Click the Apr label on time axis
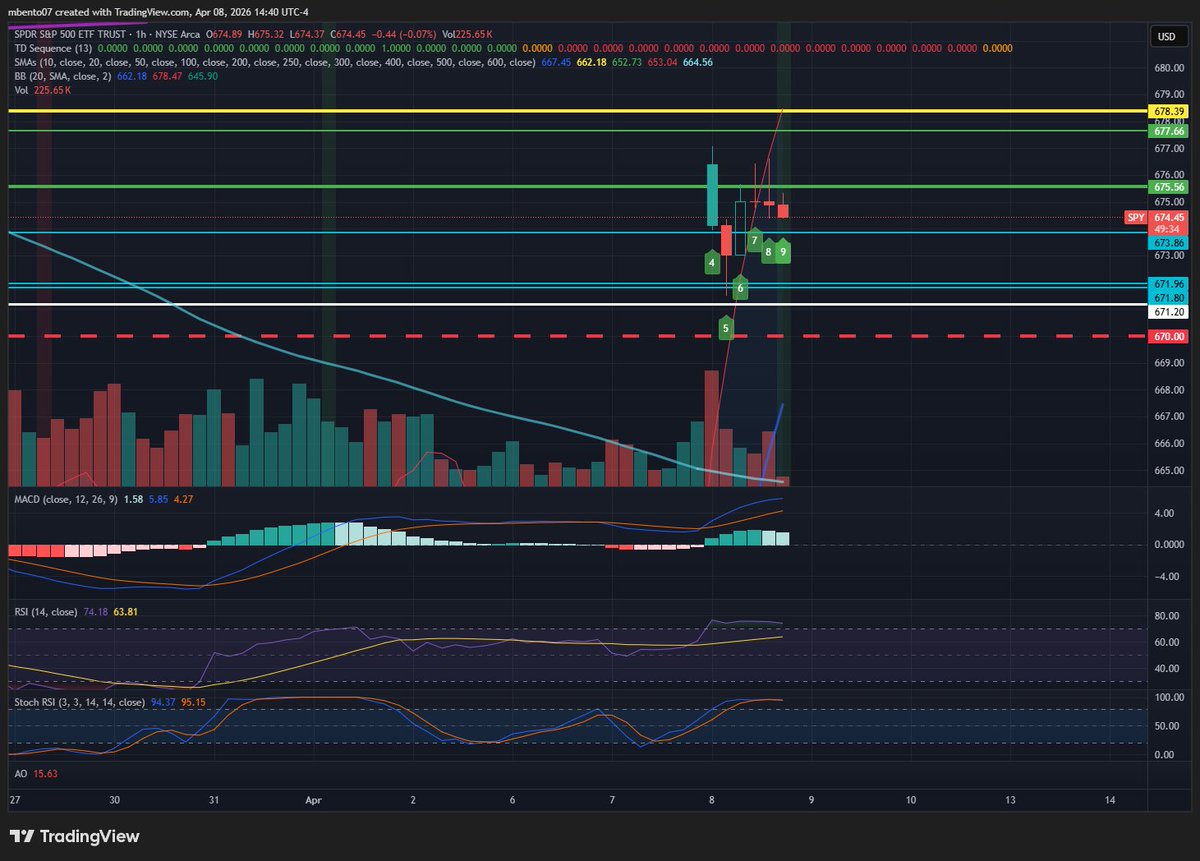 pyautogui.click(x=314, y=801)
